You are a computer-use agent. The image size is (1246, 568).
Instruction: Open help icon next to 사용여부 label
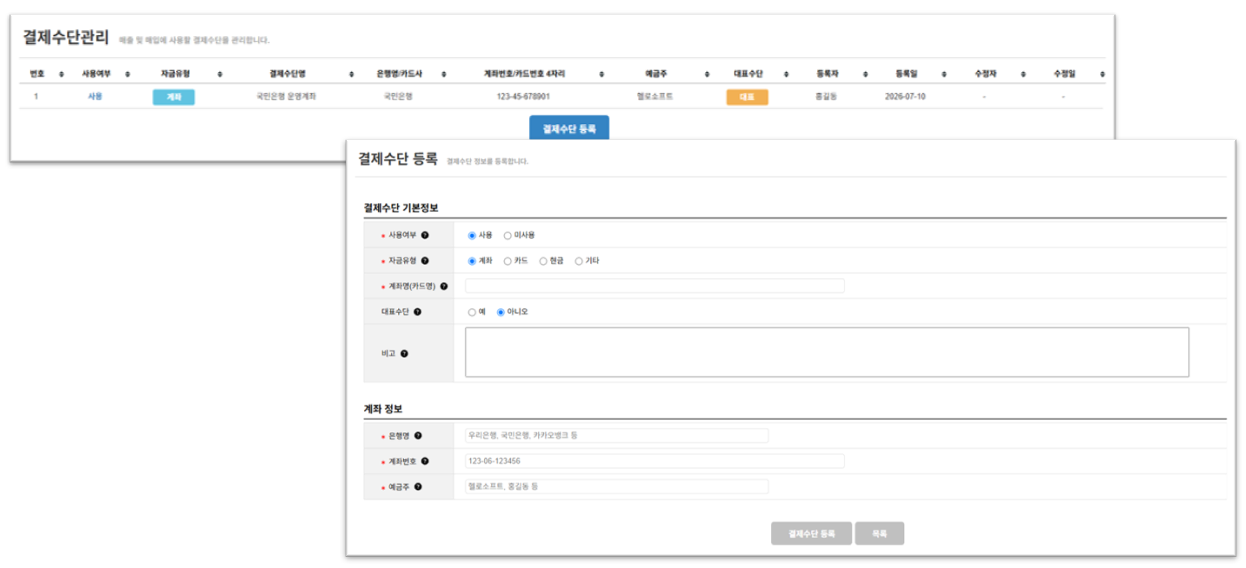click(x=425, y=235)
